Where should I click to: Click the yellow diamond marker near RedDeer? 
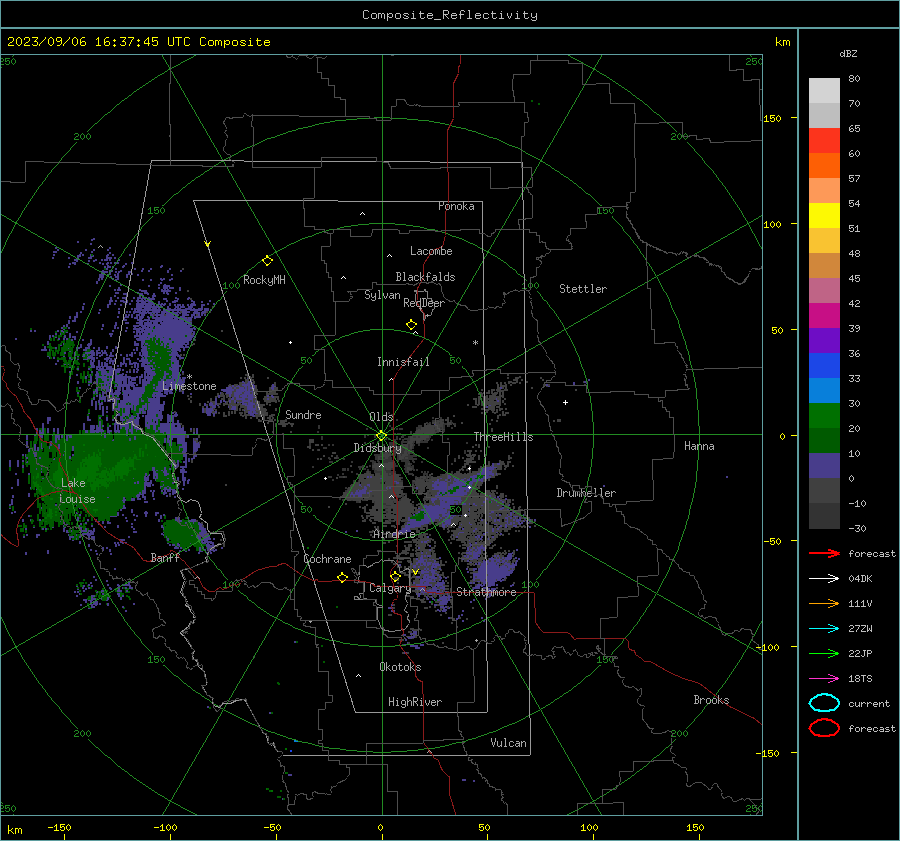412,325
